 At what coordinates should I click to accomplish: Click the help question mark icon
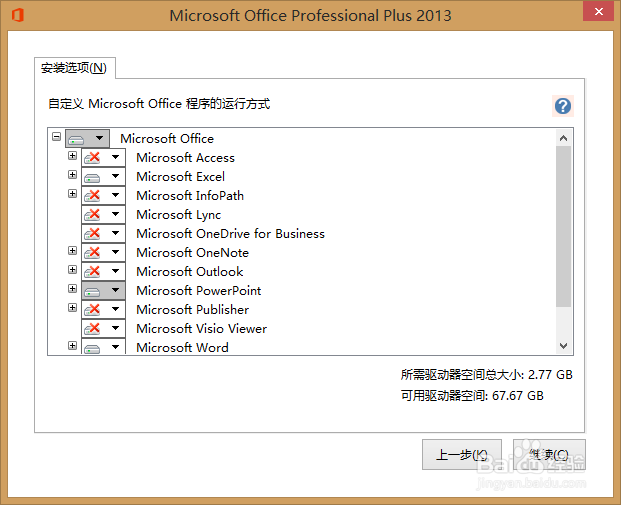pyautogui.click(x=563, y=106)
